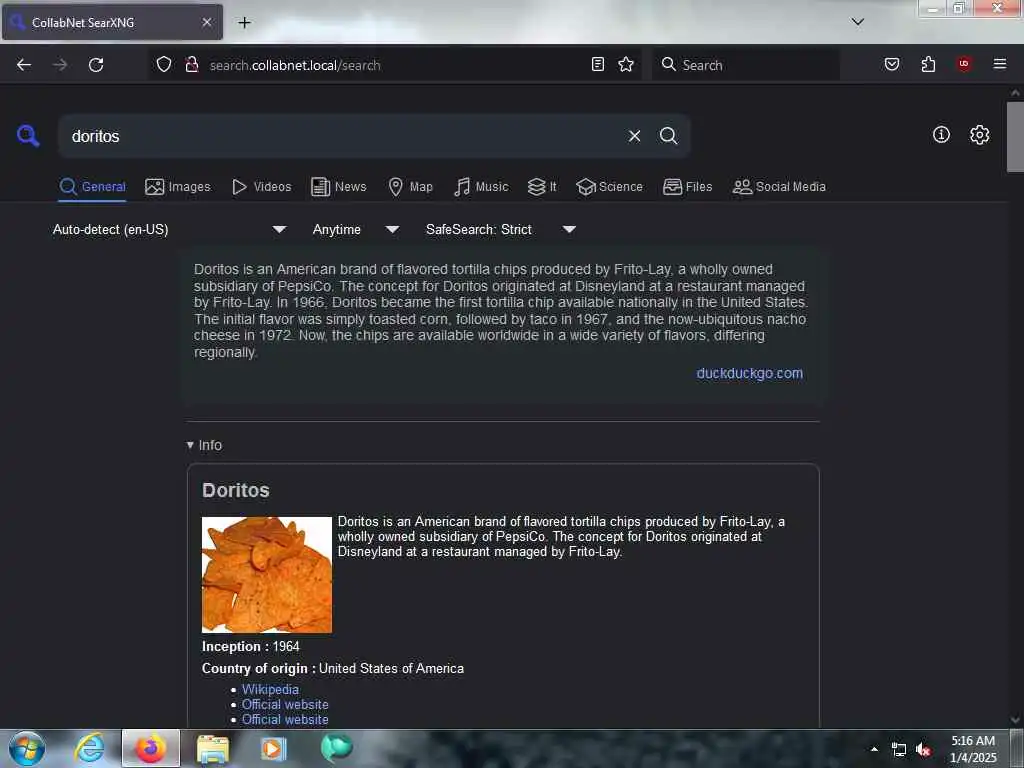Image resolution: width=1024 pixels, height=768 pixels.
Task: Focus the Firefox toolbar Search box
Action: pos(745,65)
